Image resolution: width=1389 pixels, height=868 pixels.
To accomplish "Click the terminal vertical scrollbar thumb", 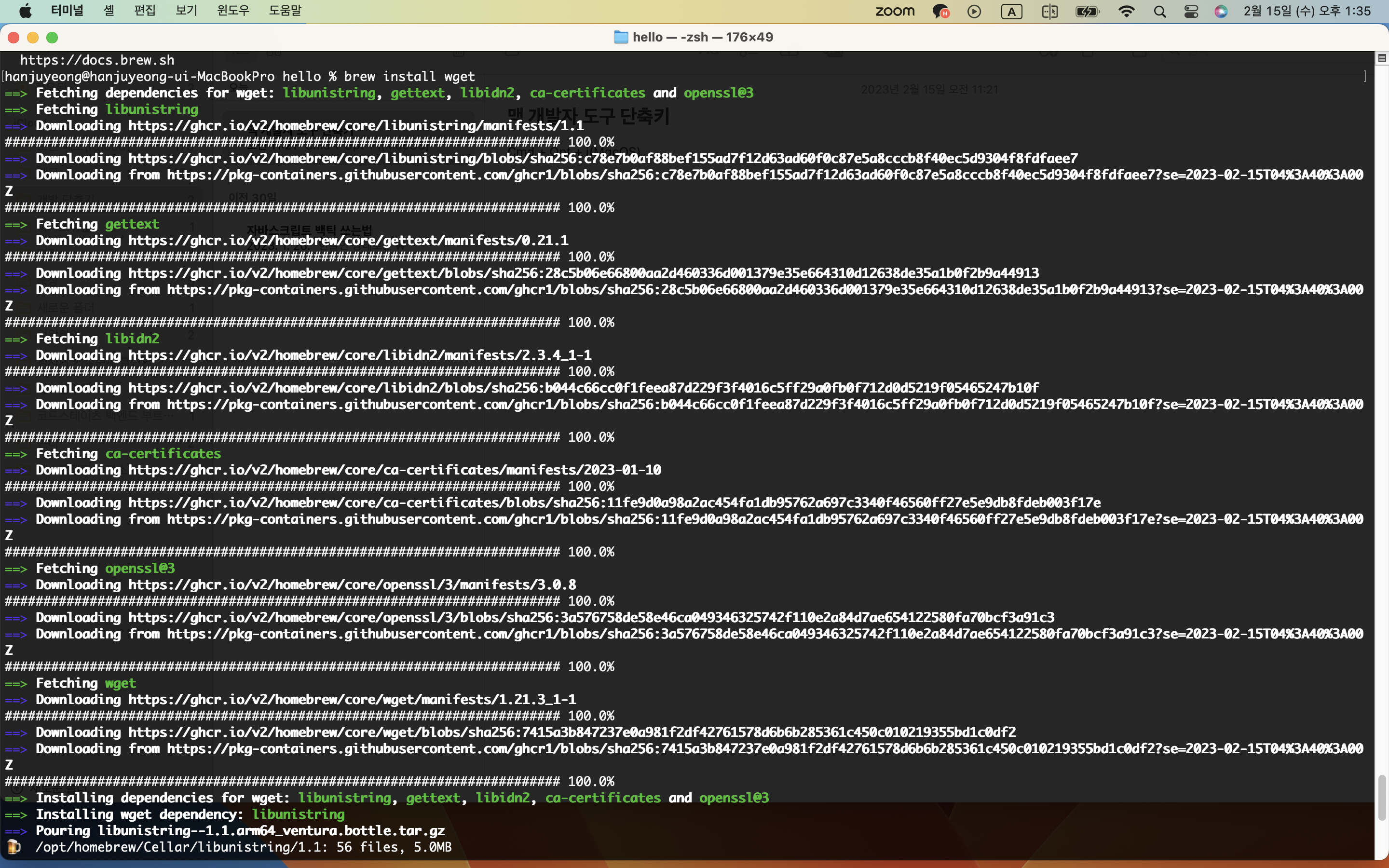I will click(x=1382, y=798).
